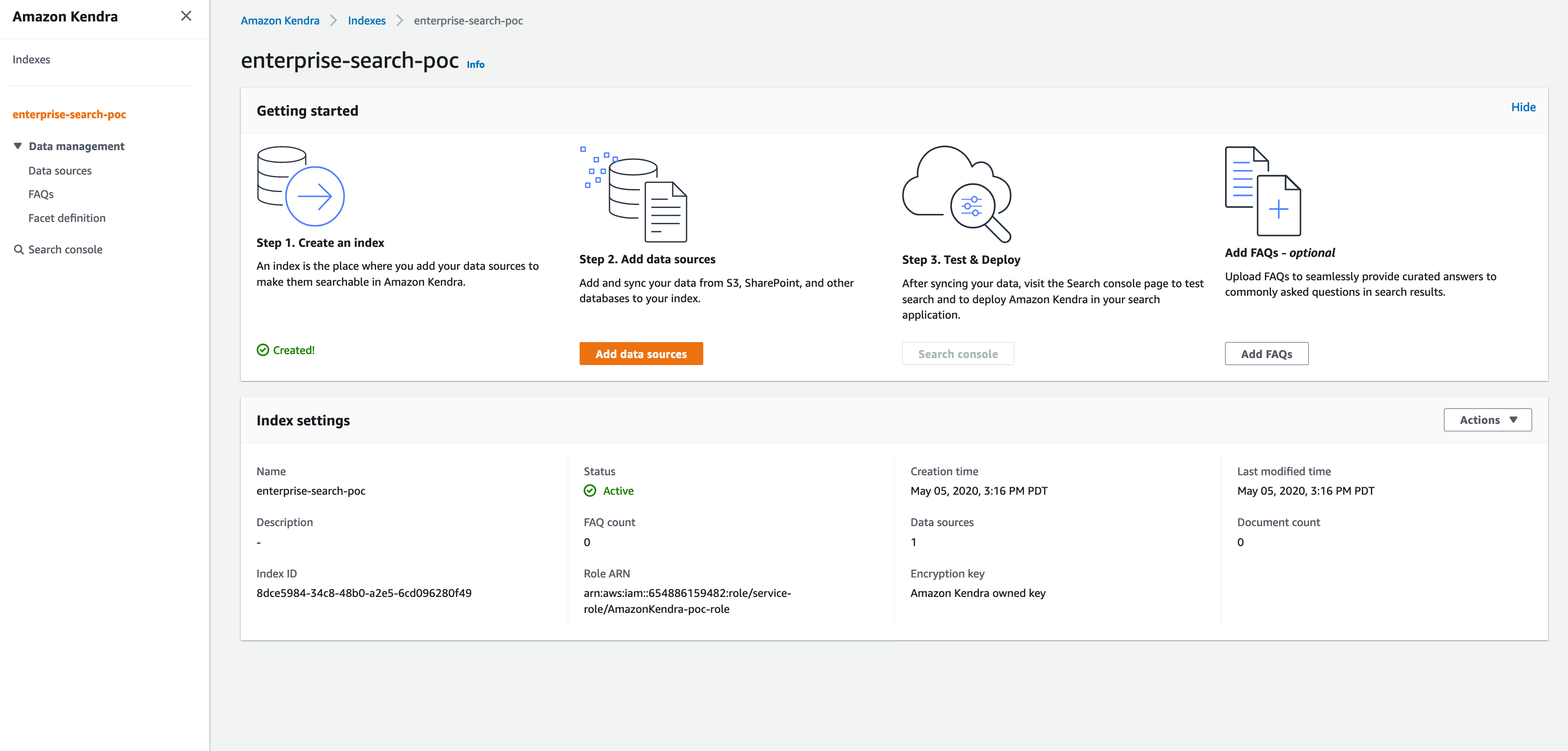Screen dimensions: 1568x751
Task: Click the Add FAQs button
Action: click(x=1266, y=353)
